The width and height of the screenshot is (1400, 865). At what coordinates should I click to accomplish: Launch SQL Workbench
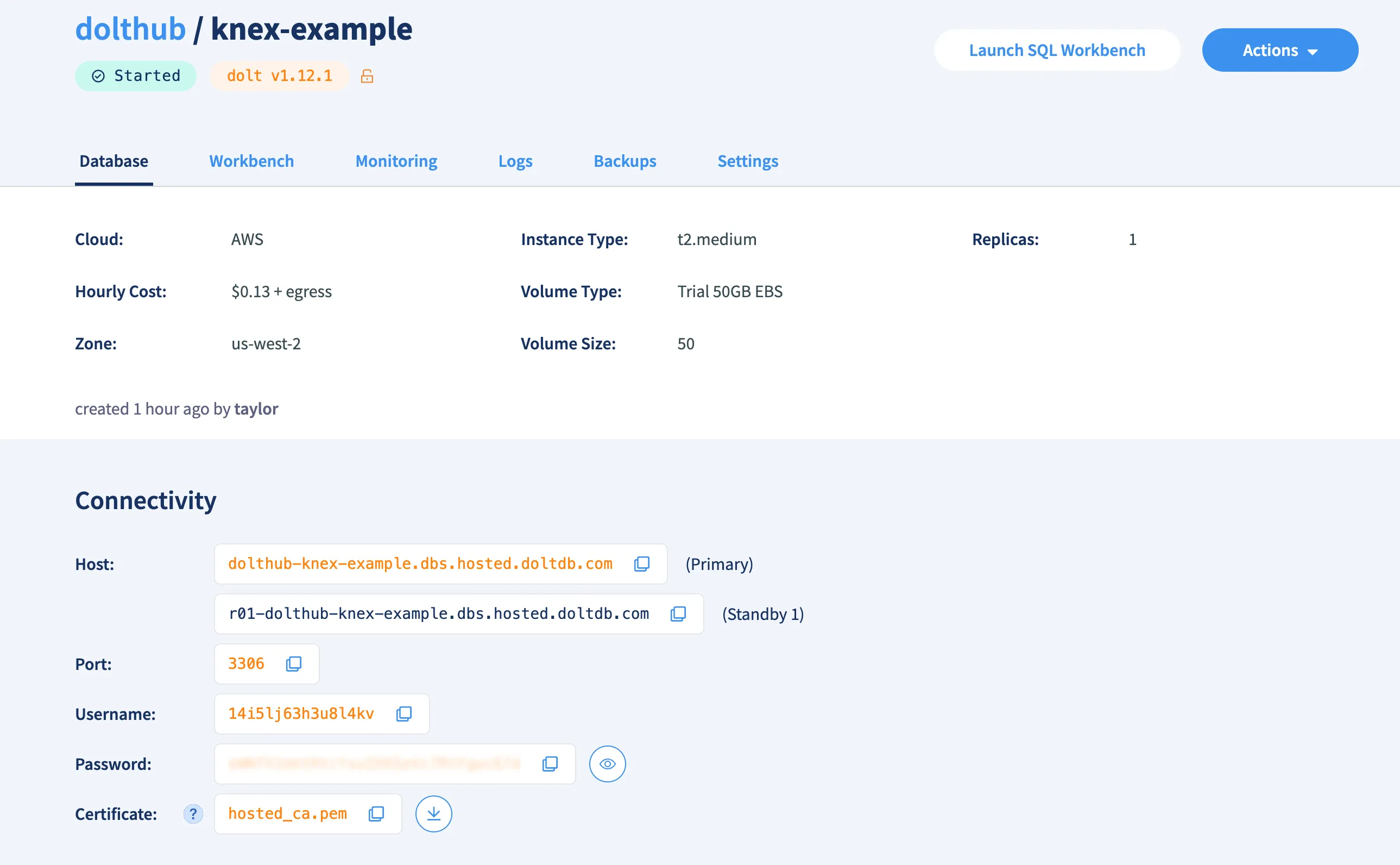tap(1056, 51)
